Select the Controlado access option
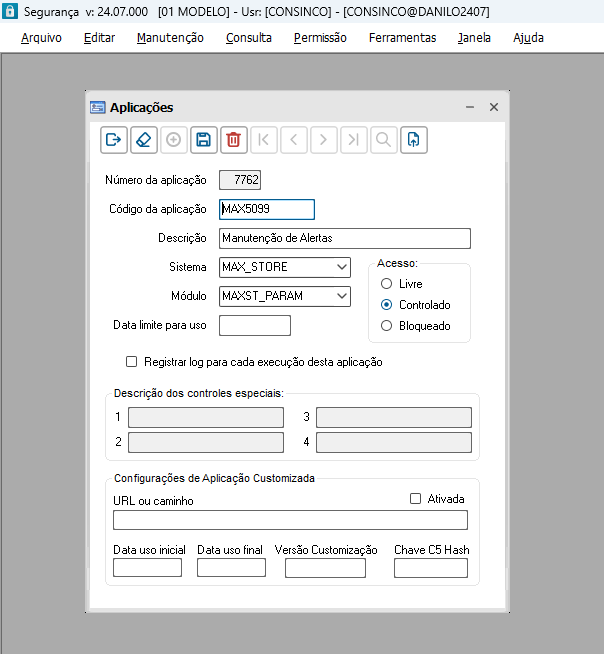 387,305
